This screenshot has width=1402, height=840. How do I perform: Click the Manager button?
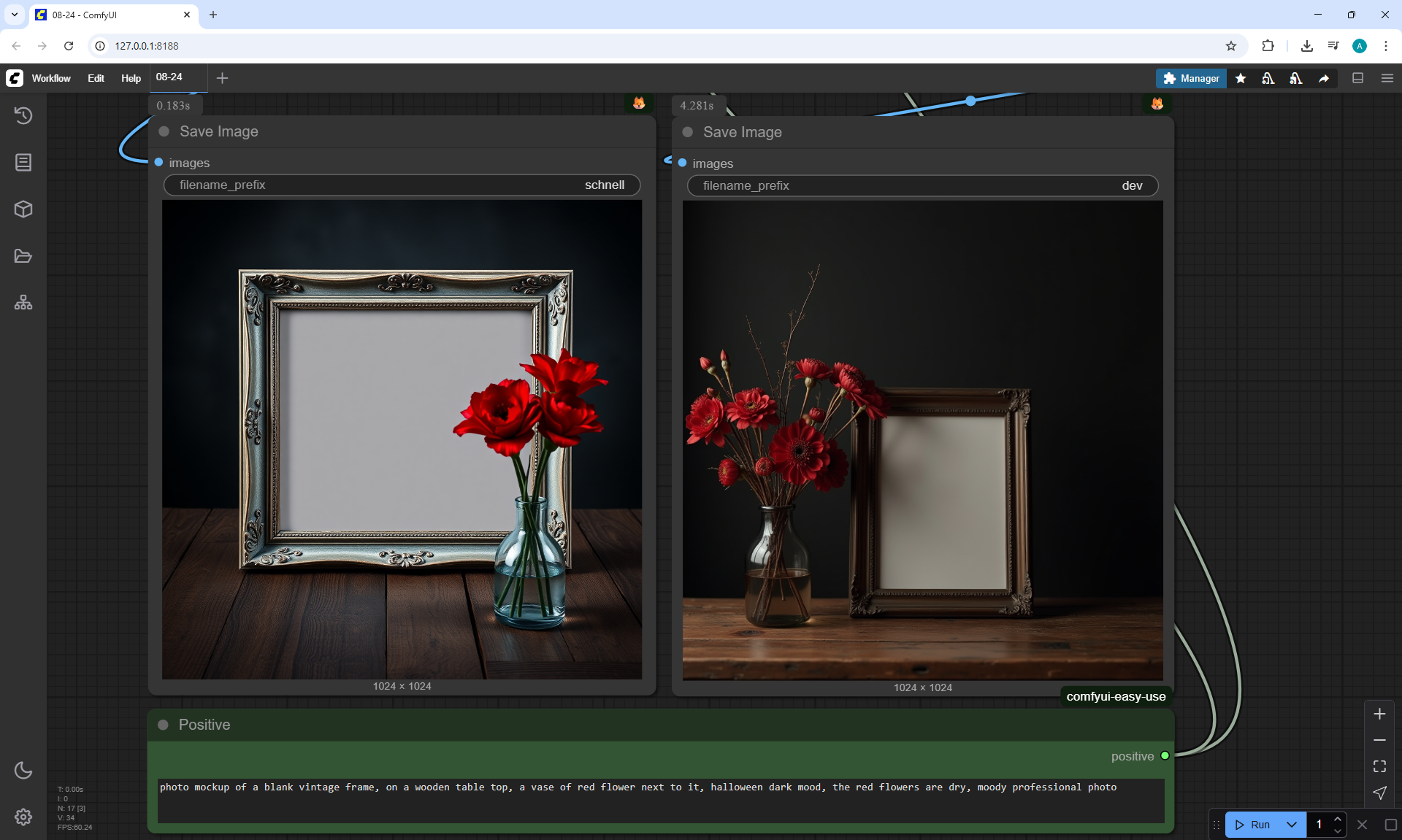tap(1191, 78)
